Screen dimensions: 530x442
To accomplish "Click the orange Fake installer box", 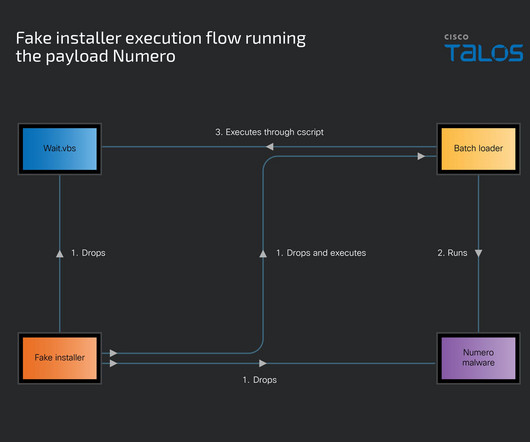I will [x=59, y=358].
